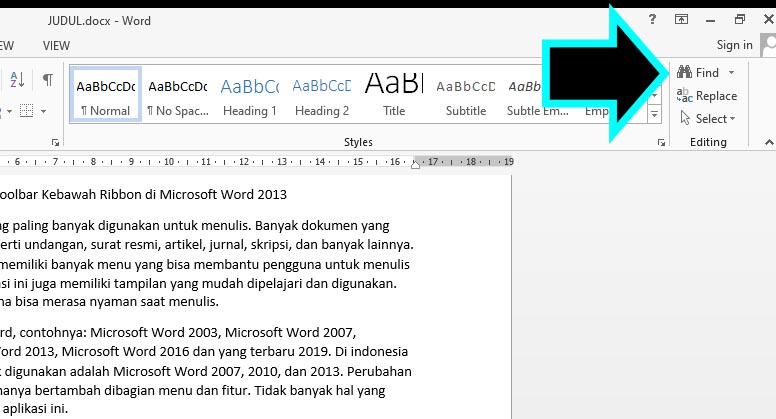This screenshot has height=419, width=776.
Task: Open Word Help question mark
Action: coord(652,19)
